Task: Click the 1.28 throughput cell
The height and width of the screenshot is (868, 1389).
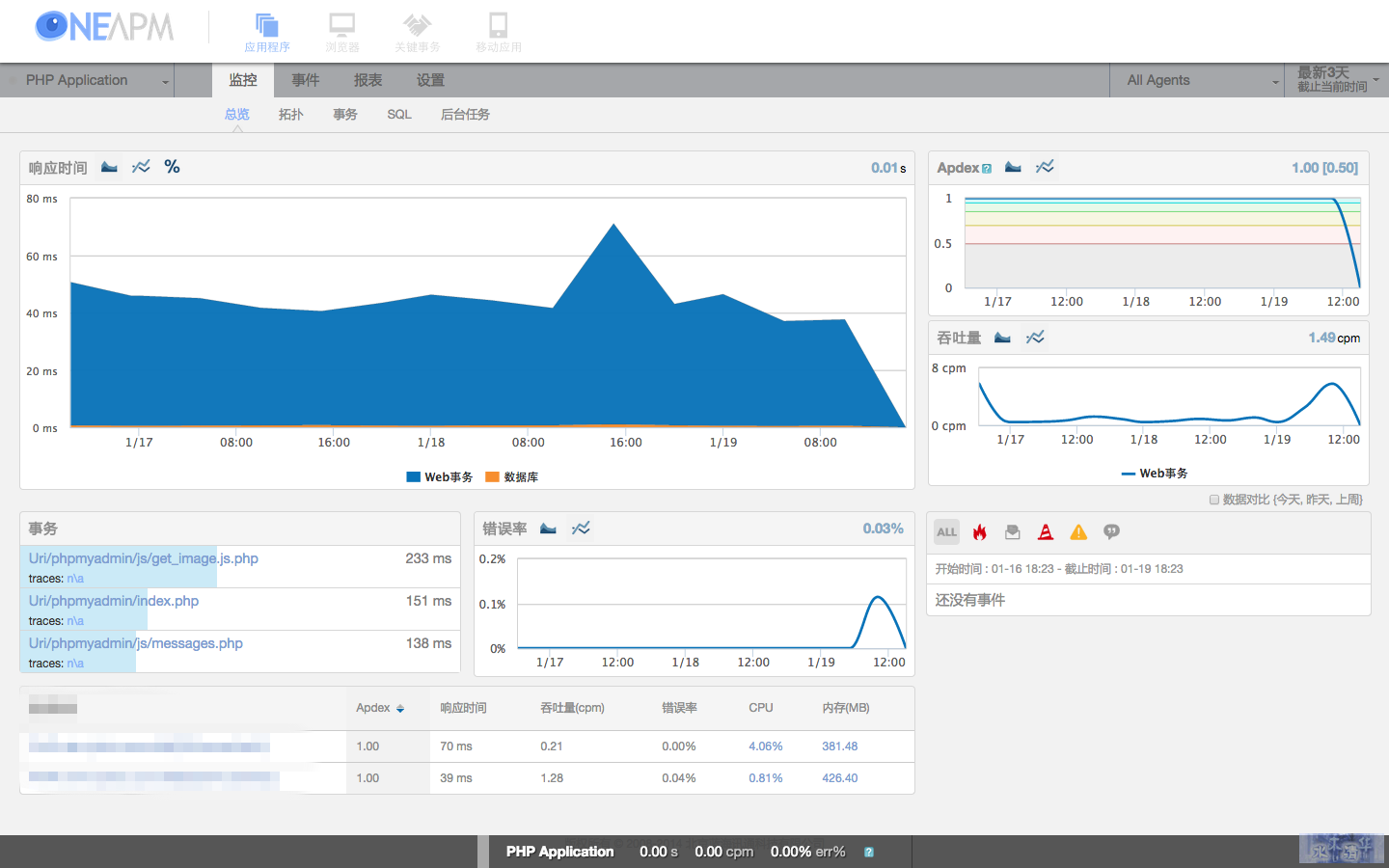Action: coord(552,778)
